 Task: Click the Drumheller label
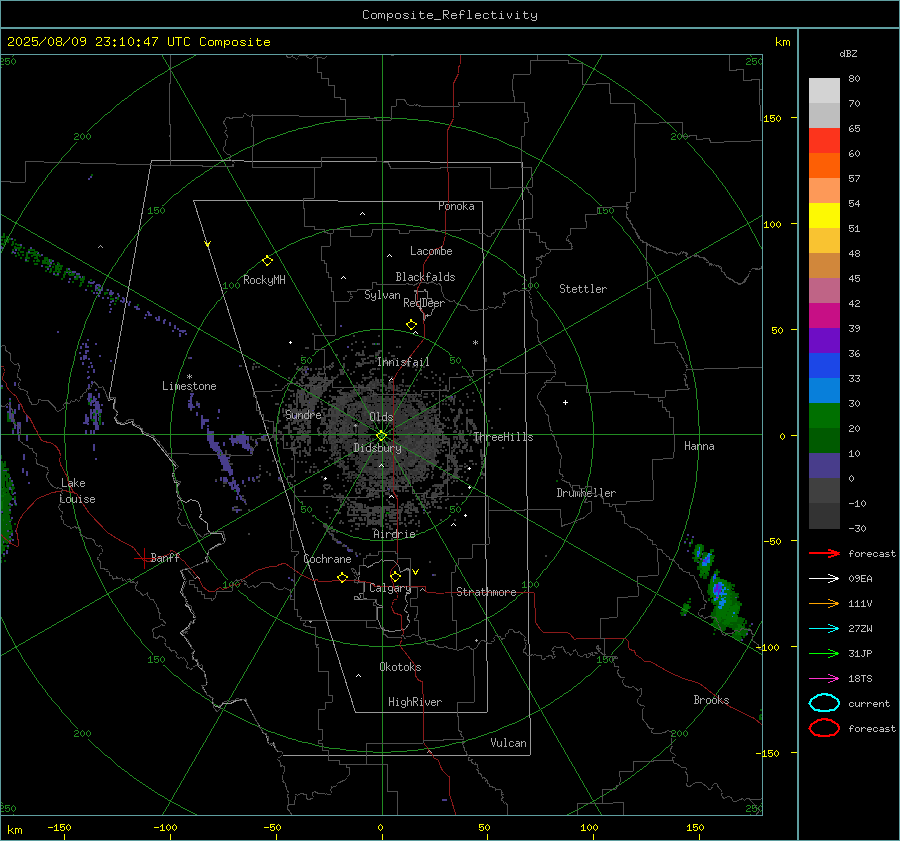tap(586, 493)
